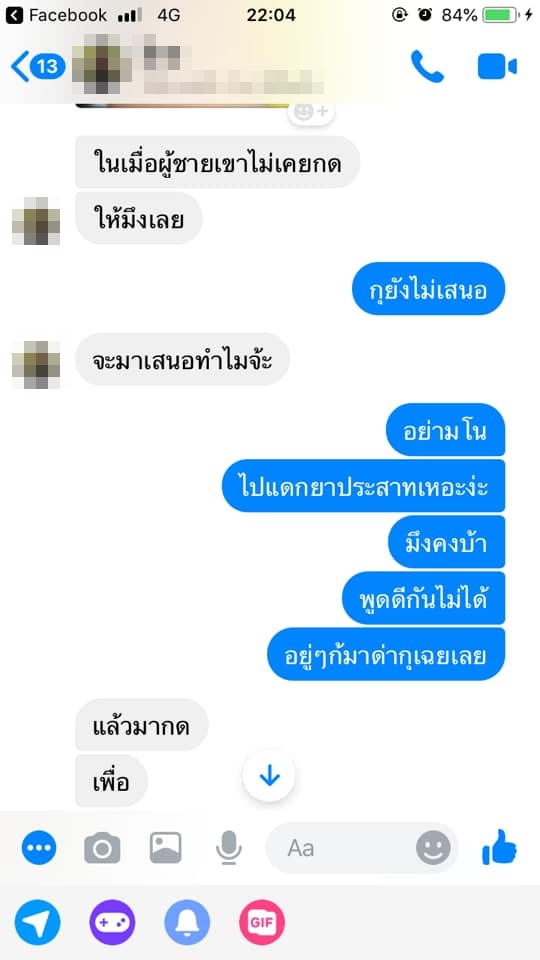Viewport: 540px width, 960px height.
Task: Select the blue message bubble ending with ประสาทเหอะง่ะ
Action: 364,486
